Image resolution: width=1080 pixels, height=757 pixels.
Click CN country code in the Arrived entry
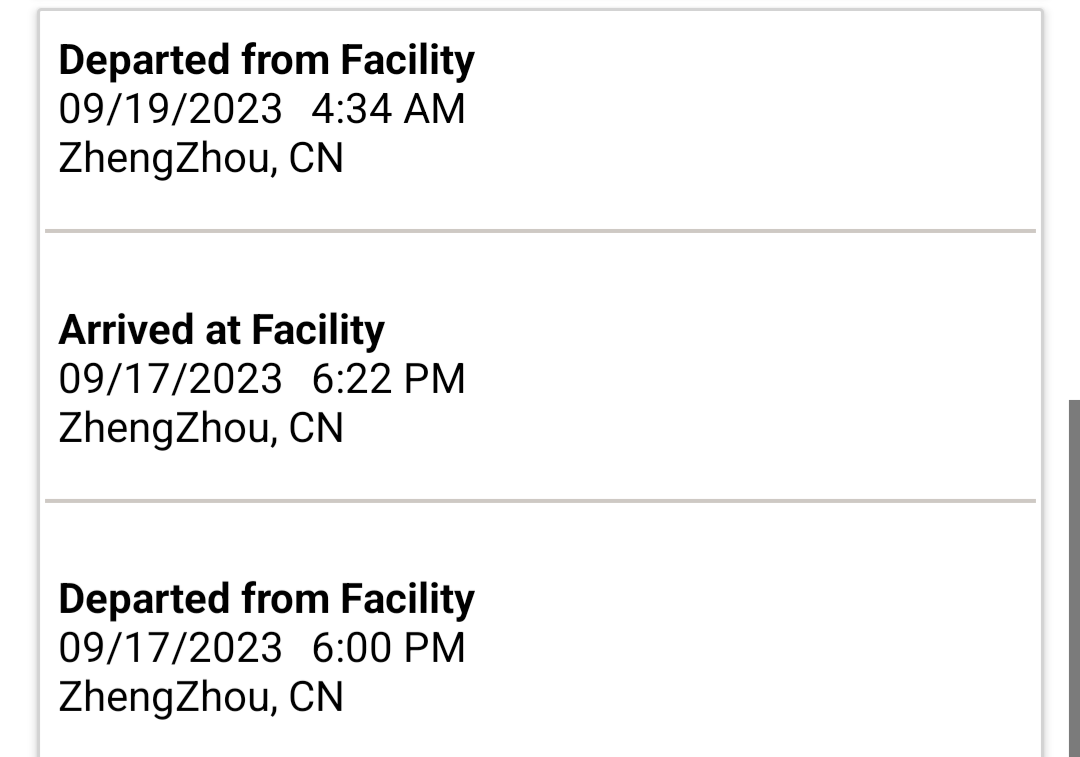pyautogui.click(x=316, y=428)
